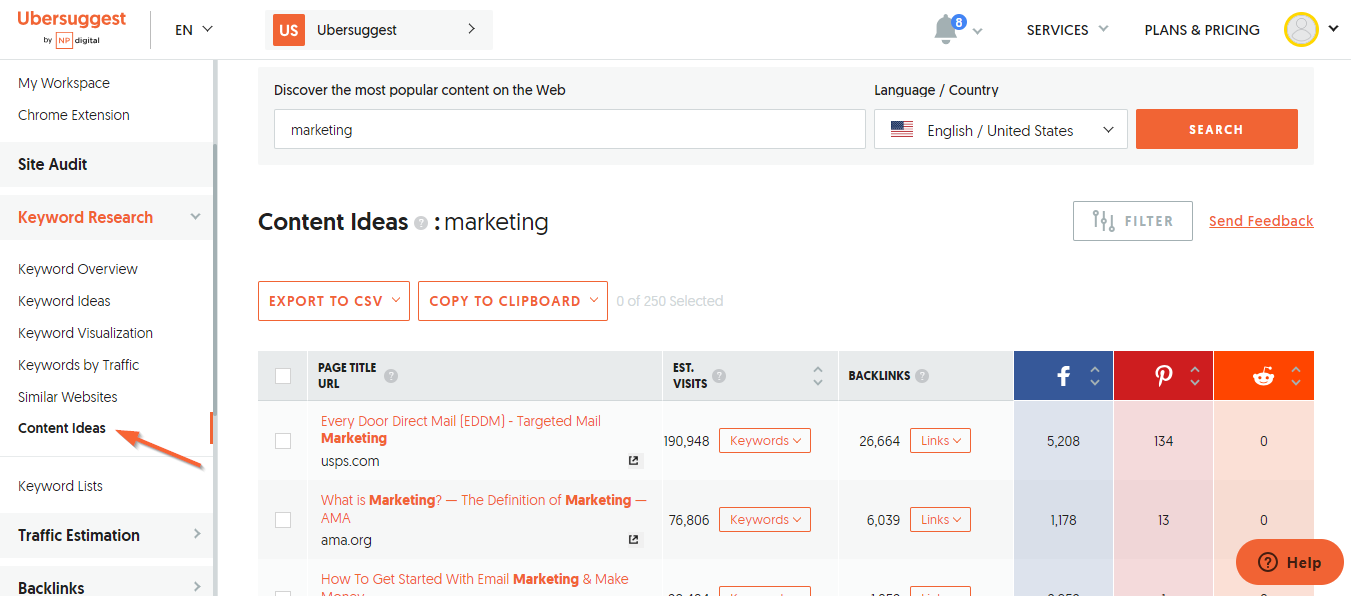
Task: Click the ama.org URL text
Action: (346, 540)
